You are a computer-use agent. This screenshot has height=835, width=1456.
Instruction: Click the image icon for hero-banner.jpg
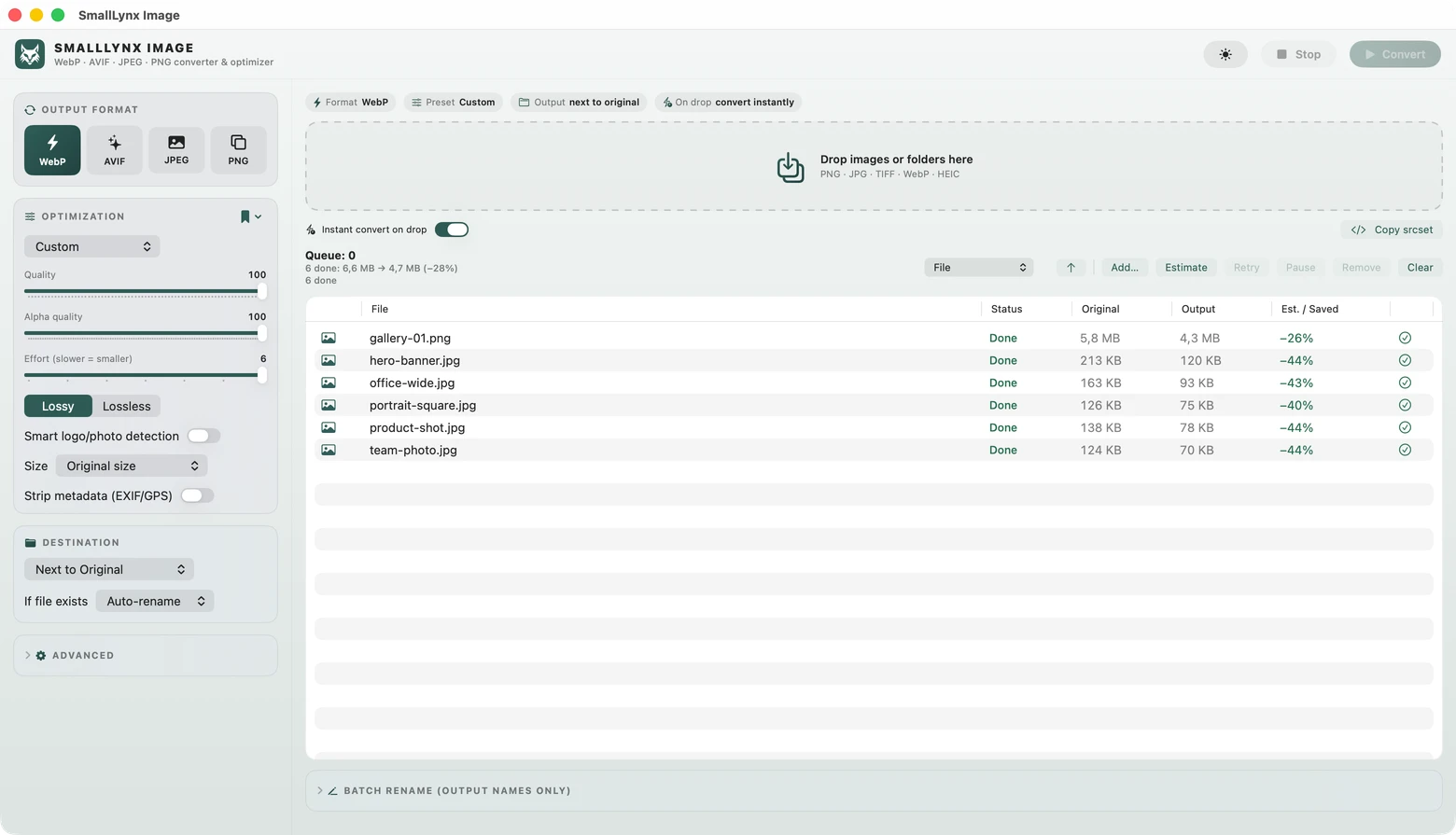click(329, 360)
